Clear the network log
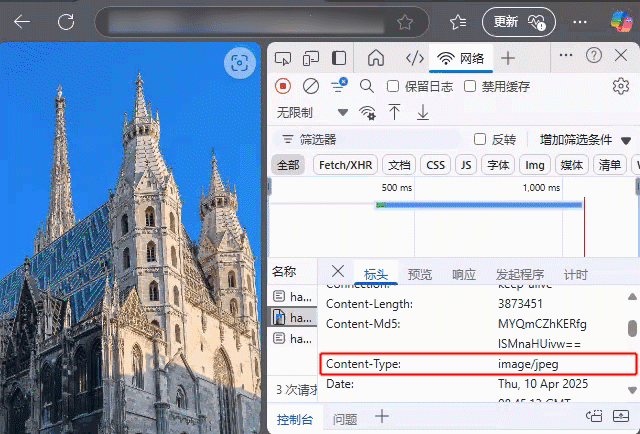Viewport: 640px width, 434px height. 311,86
